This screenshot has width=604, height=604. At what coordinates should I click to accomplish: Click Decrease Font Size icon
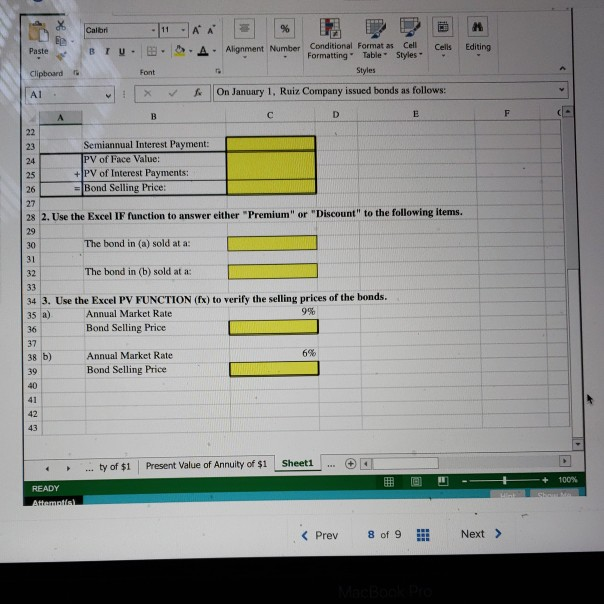211,30
